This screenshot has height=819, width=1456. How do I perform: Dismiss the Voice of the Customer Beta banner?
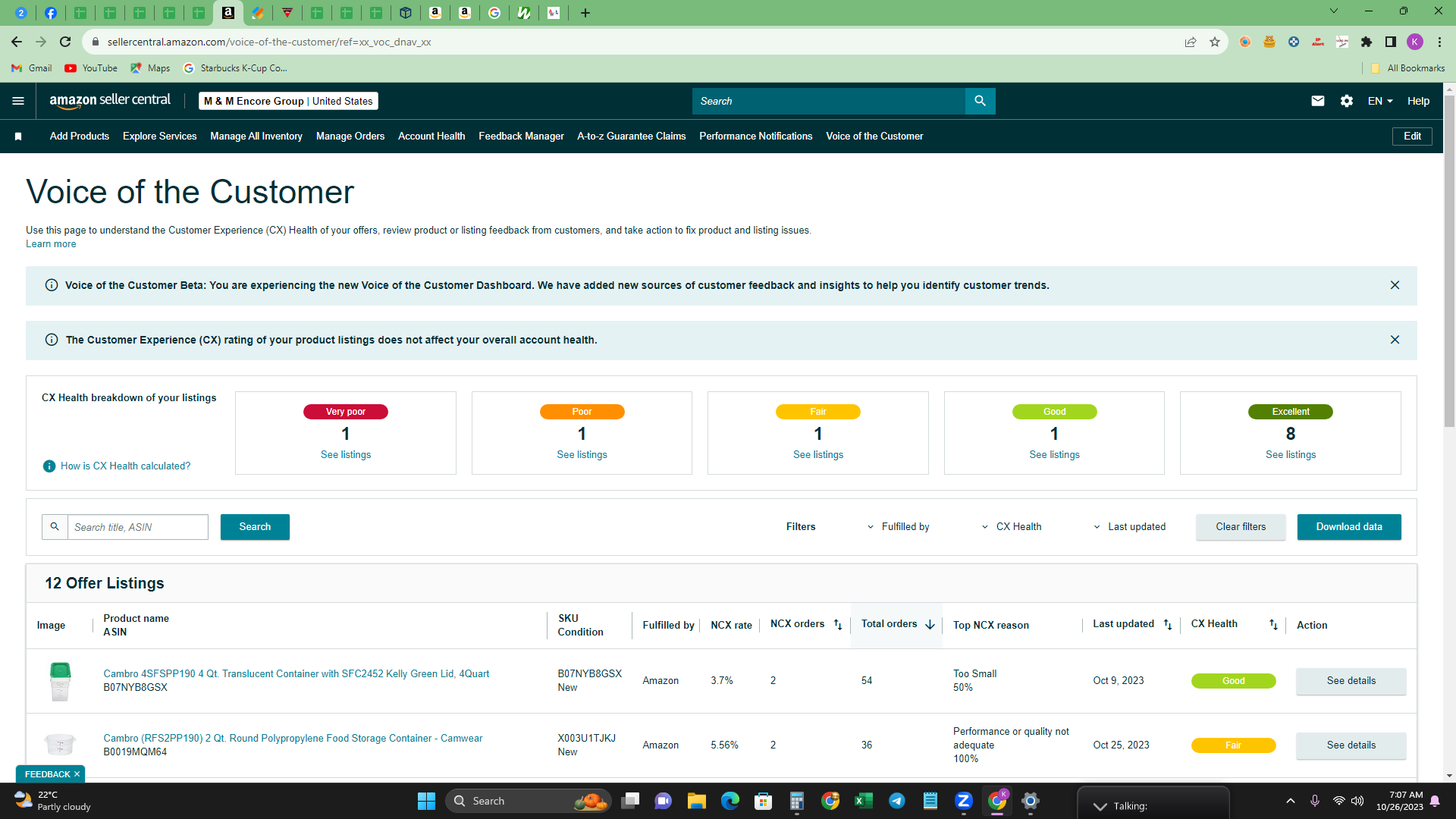click(1395, 285)
